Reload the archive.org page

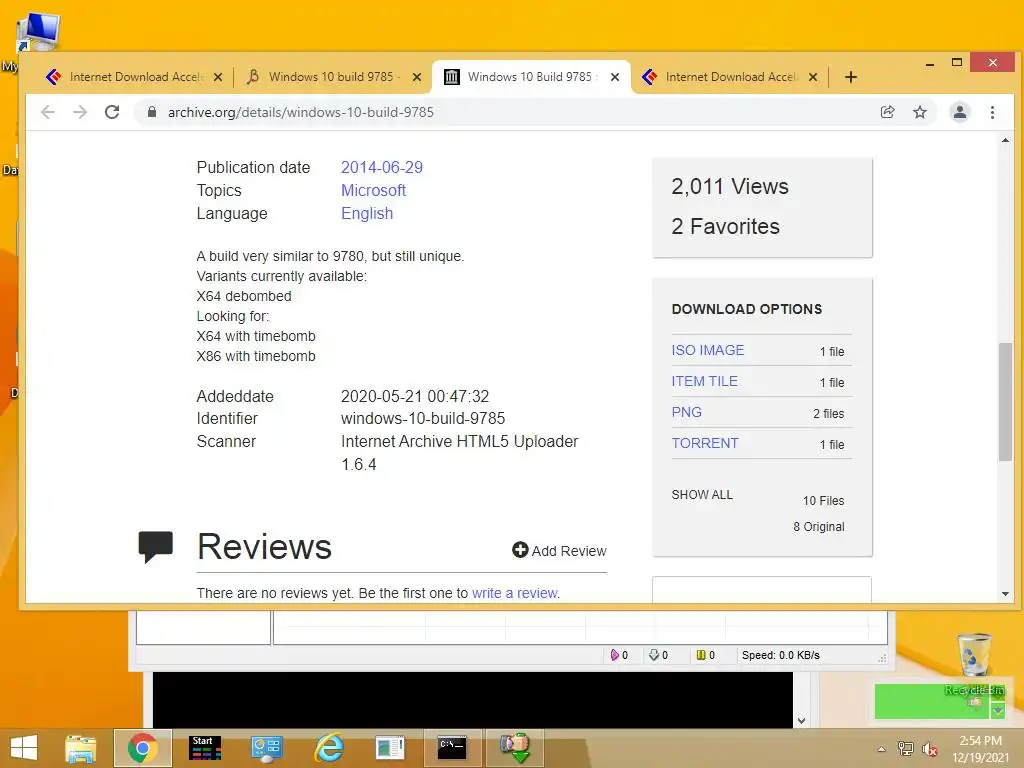pyautogui.click(x=112, y=112)
